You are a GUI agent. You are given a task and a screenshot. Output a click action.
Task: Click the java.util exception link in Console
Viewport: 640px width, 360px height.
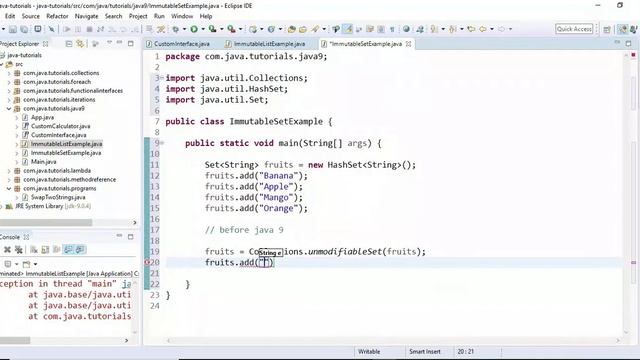tap(127, 284)
